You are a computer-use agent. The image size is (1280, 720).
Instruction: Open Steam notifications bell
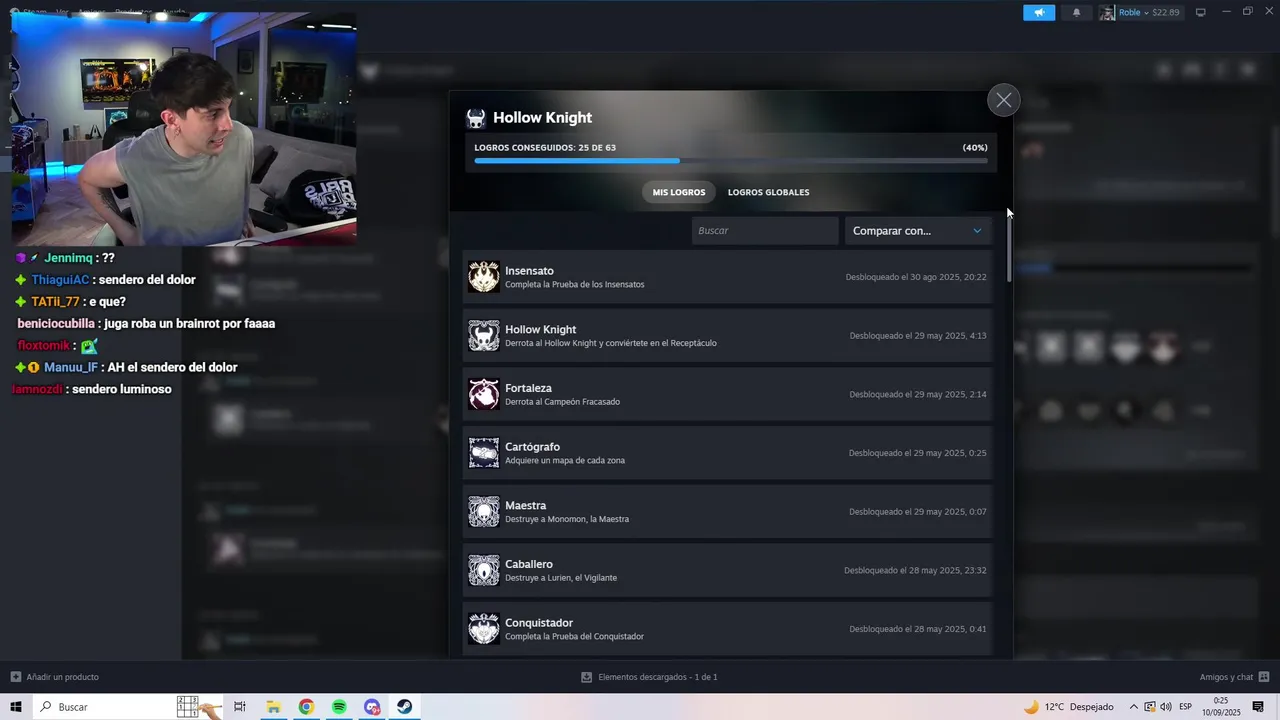click(1076, 12)
